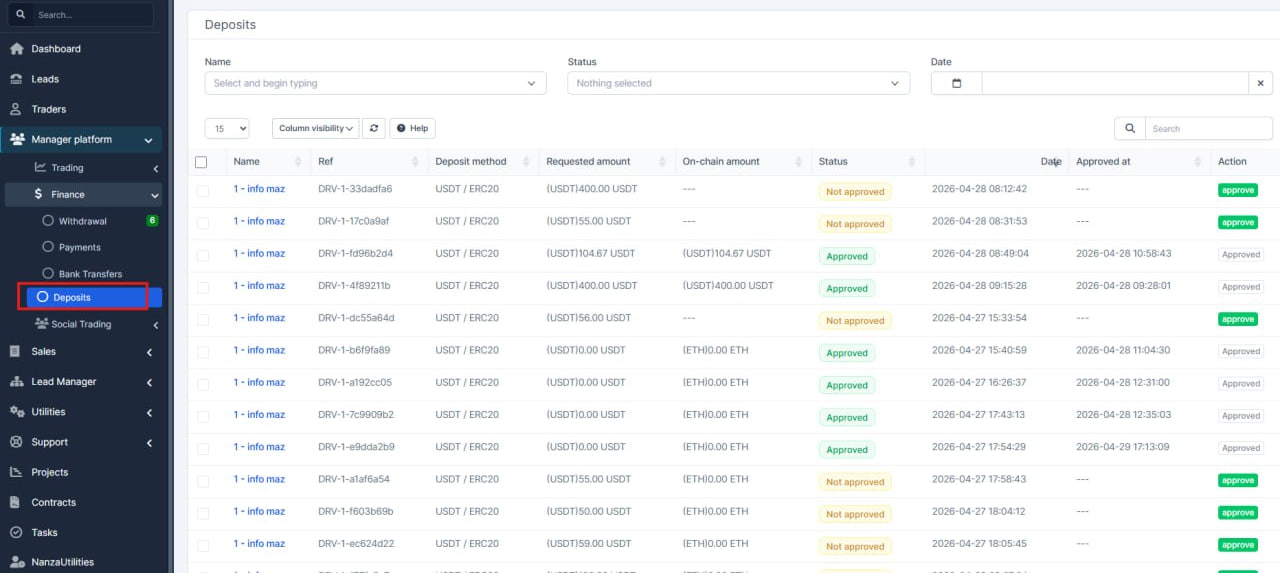Open the Payments menu item
1280x573 pixels.
point(80,247)
